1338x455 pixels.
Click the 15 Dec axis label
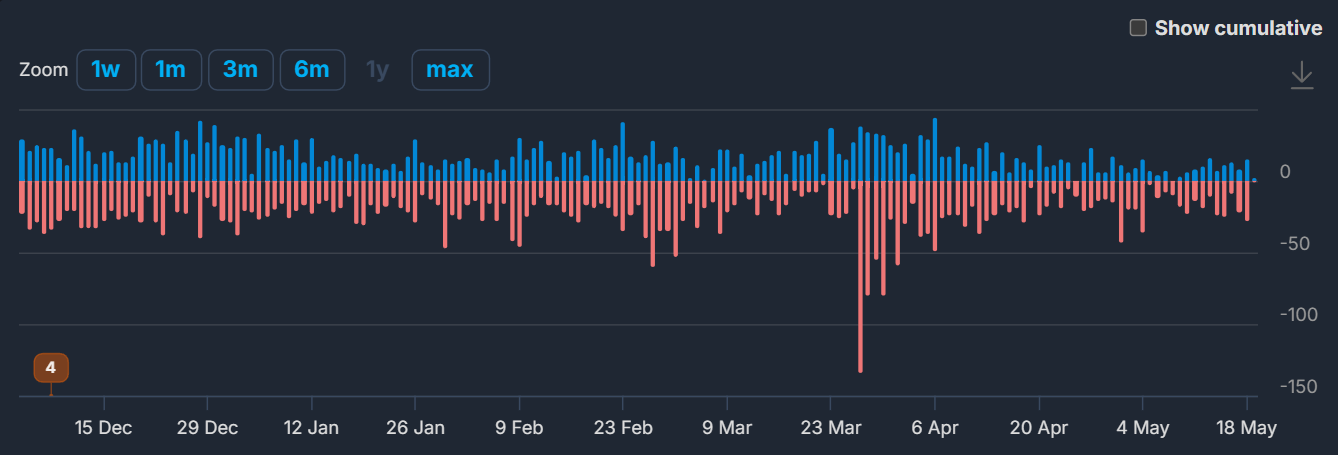[103, 428]
